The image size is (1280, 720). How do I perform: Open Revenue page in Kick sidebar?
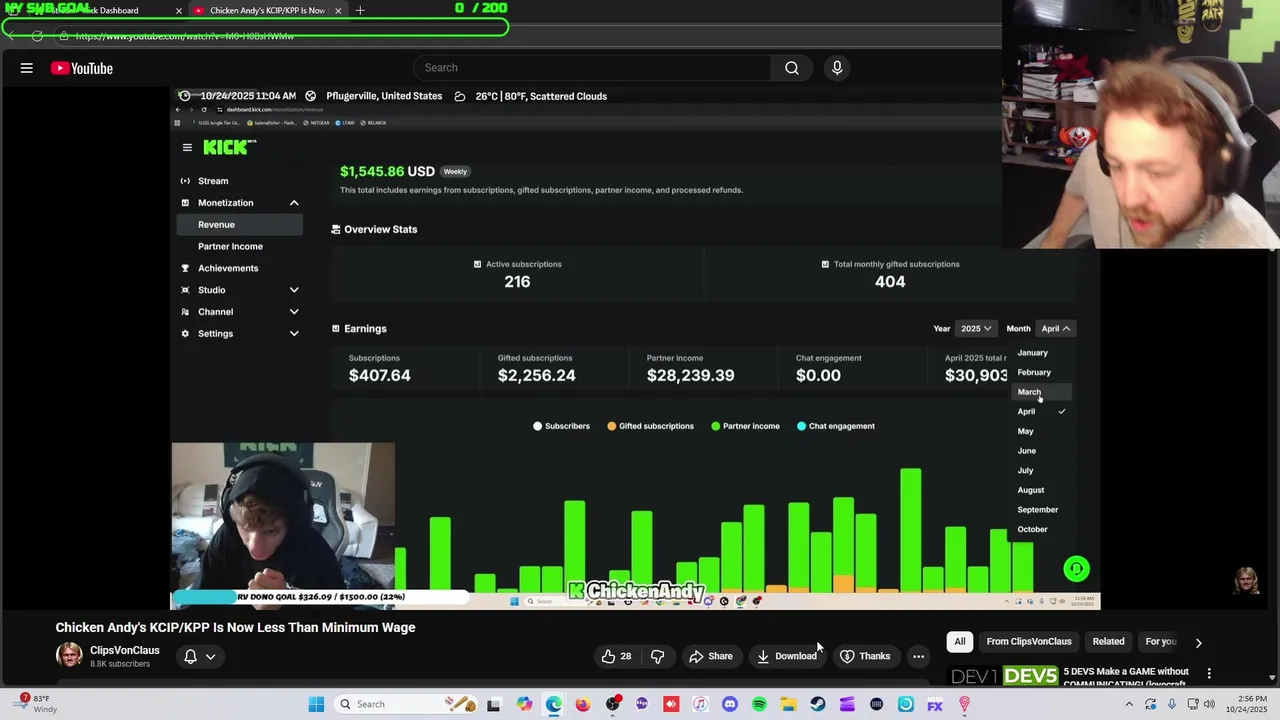coord(239,225)
